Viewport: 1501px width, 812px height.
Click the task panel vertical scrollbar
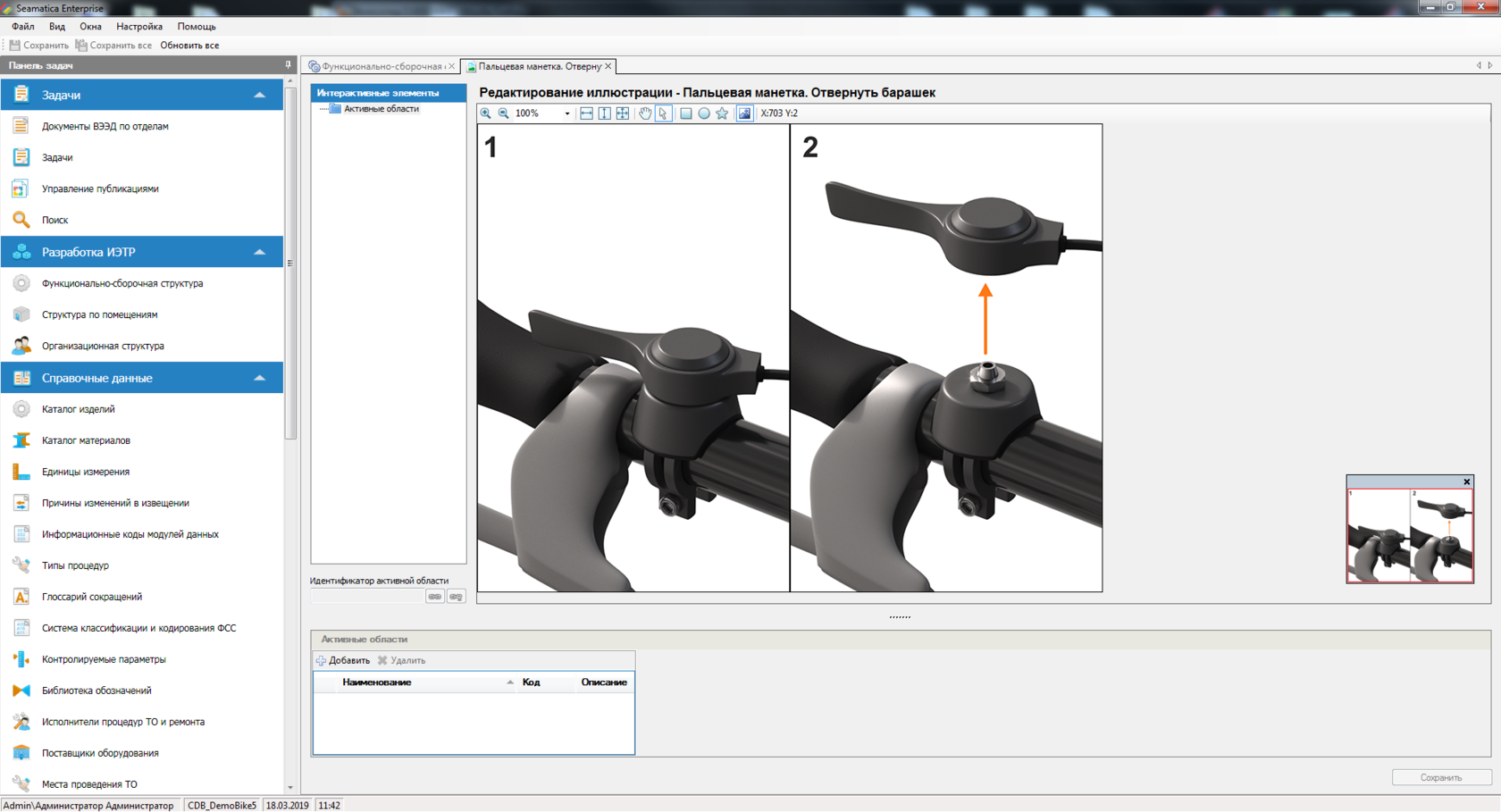289,262
